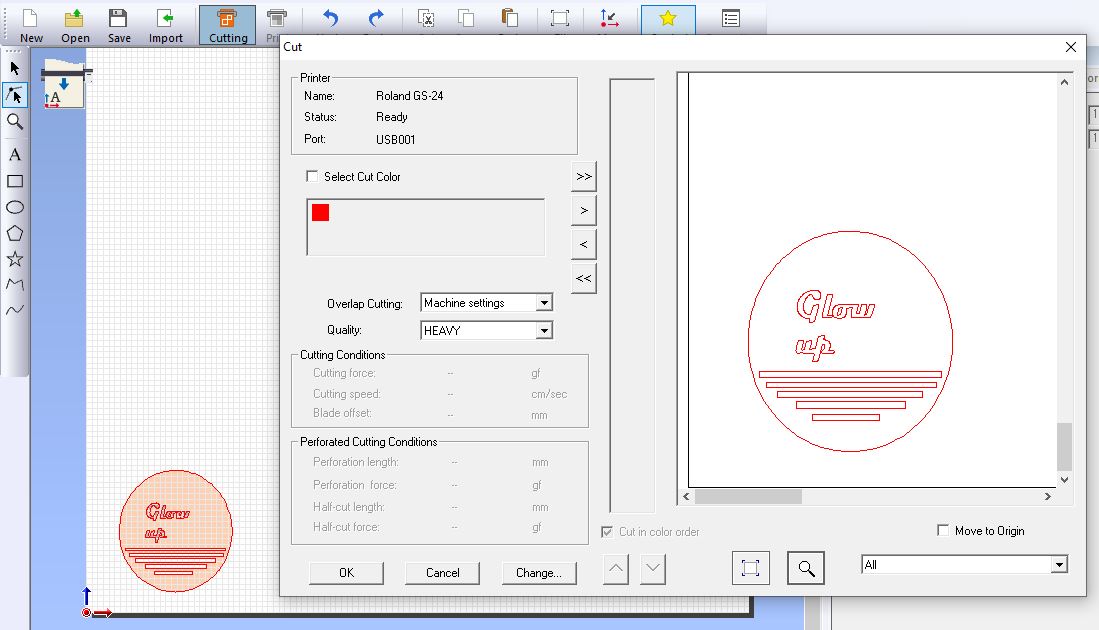Click the properties list toolbar icon

(x=730, y=19)
